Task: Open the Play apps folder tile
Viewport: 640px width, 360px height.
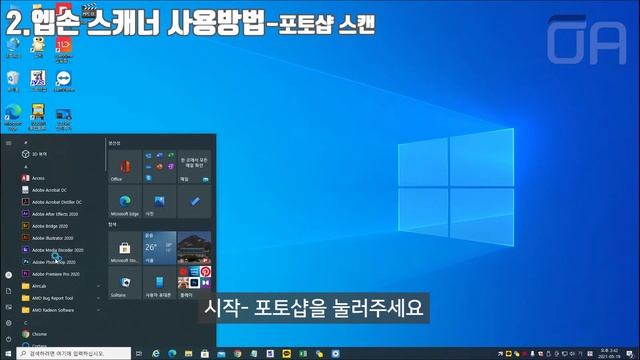Action: 194,282
